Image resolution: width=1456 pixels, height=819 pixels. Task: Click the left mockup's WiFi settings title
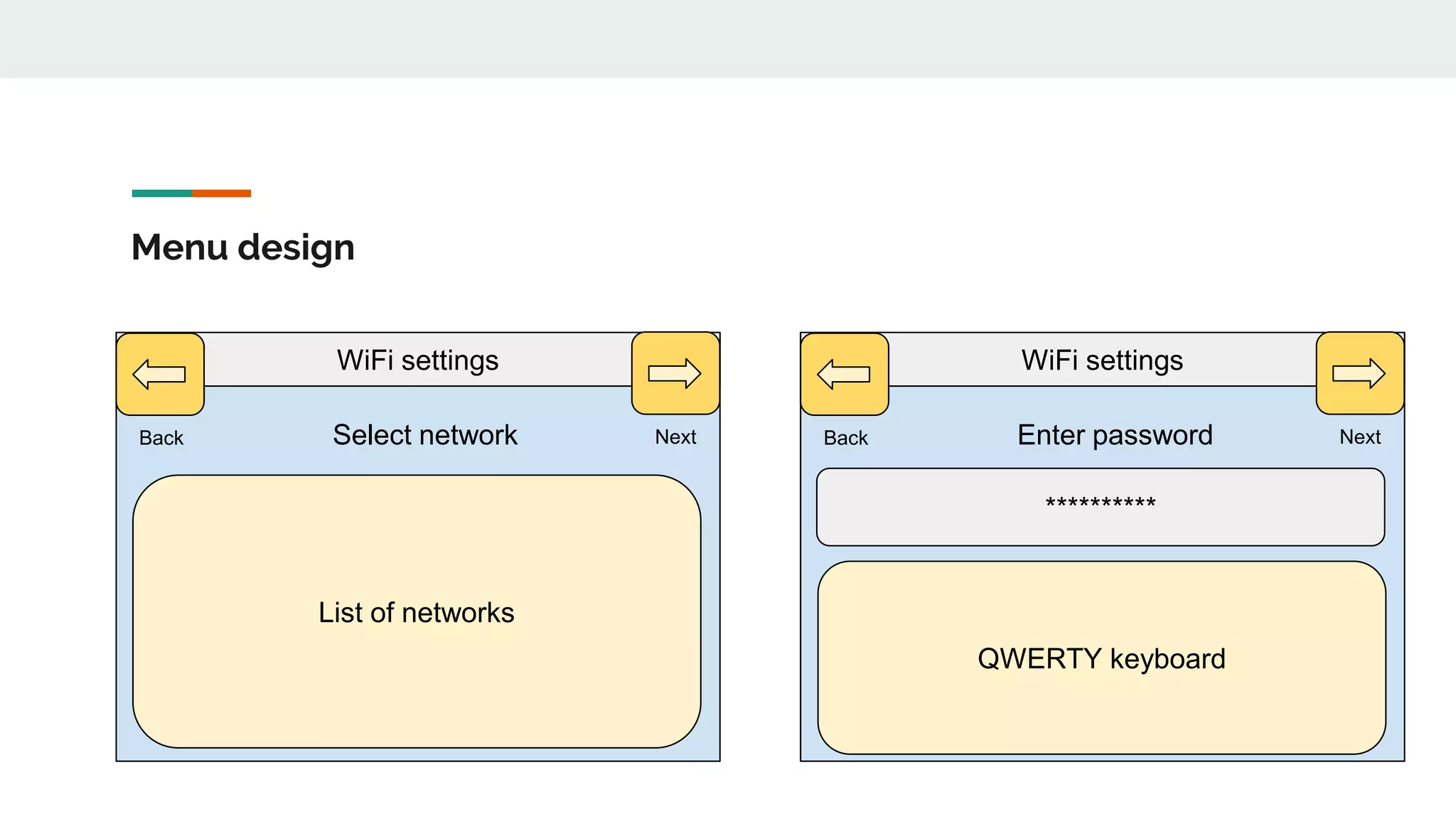418,360
